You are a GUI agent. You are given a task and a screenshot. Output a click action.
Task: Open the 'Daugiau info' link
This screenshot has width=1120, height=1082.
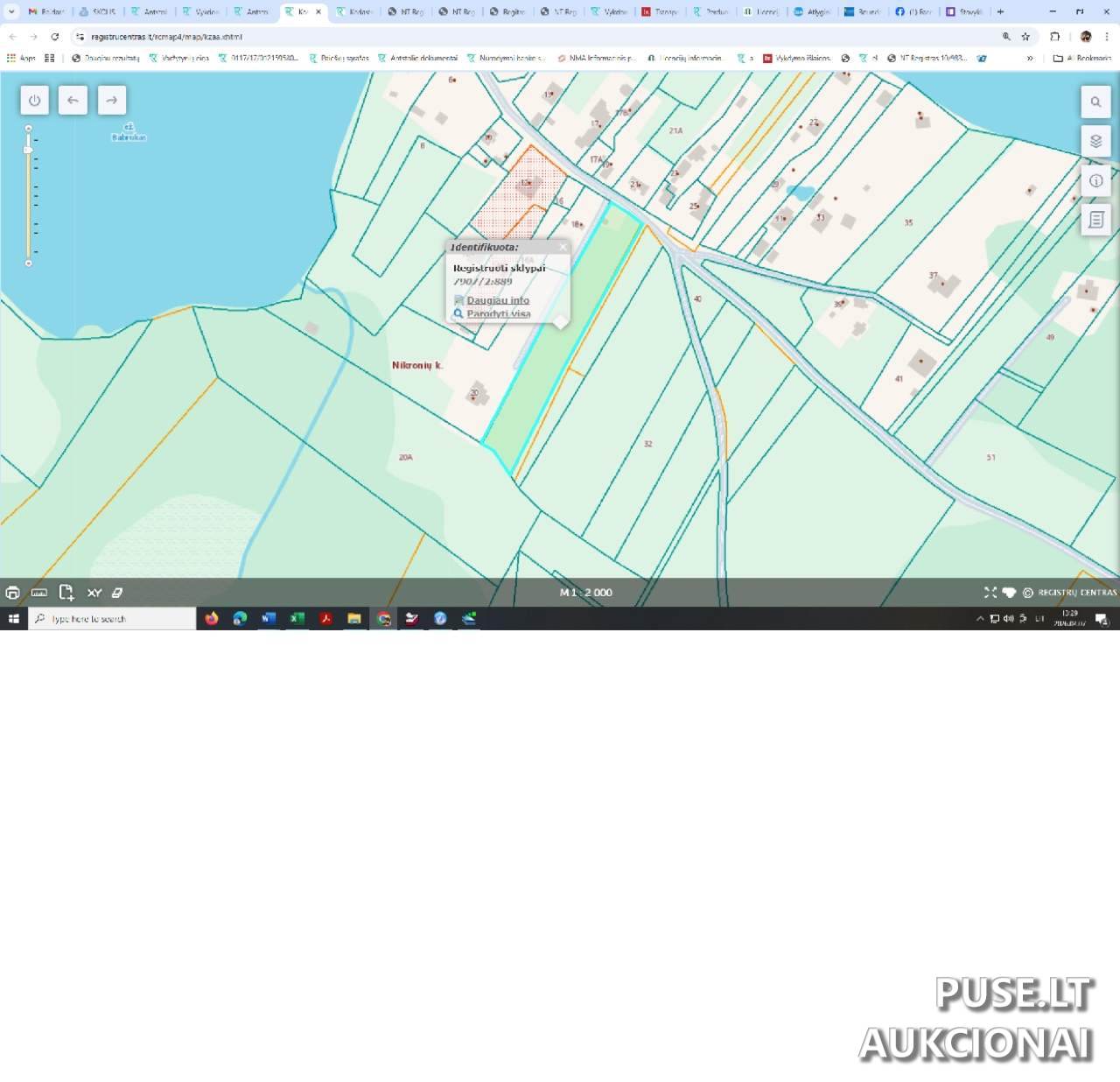[x=497, y=300]
